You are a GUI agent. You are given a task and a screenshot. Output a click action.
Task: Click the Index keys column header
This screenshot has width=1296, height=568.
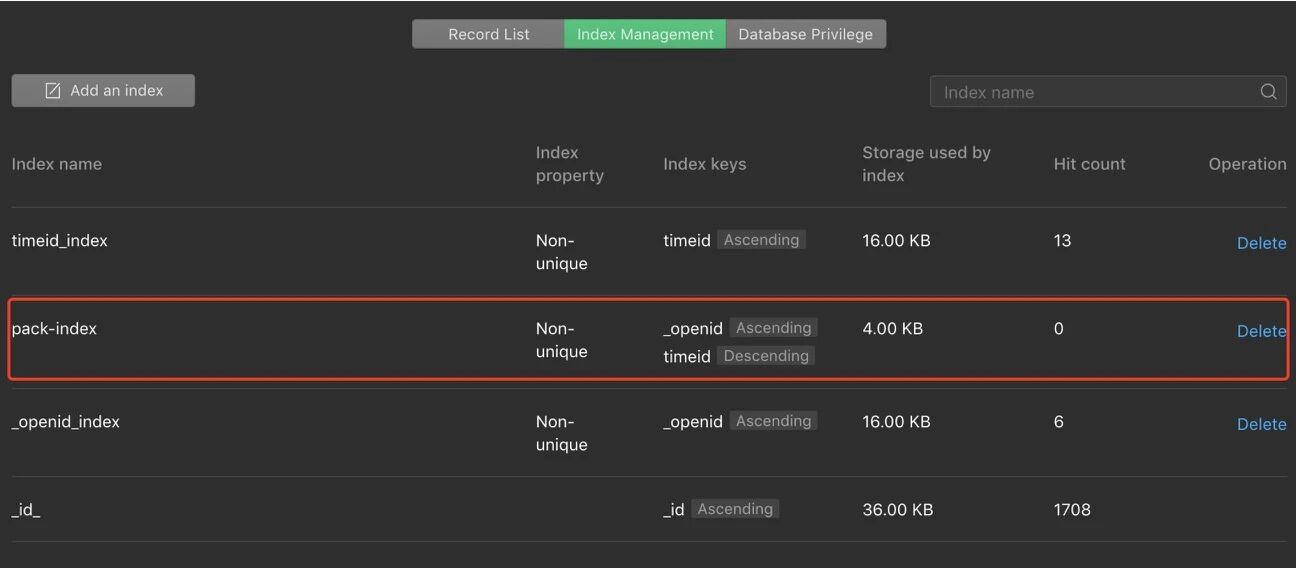pyautogui.click(x=704, y=164)
